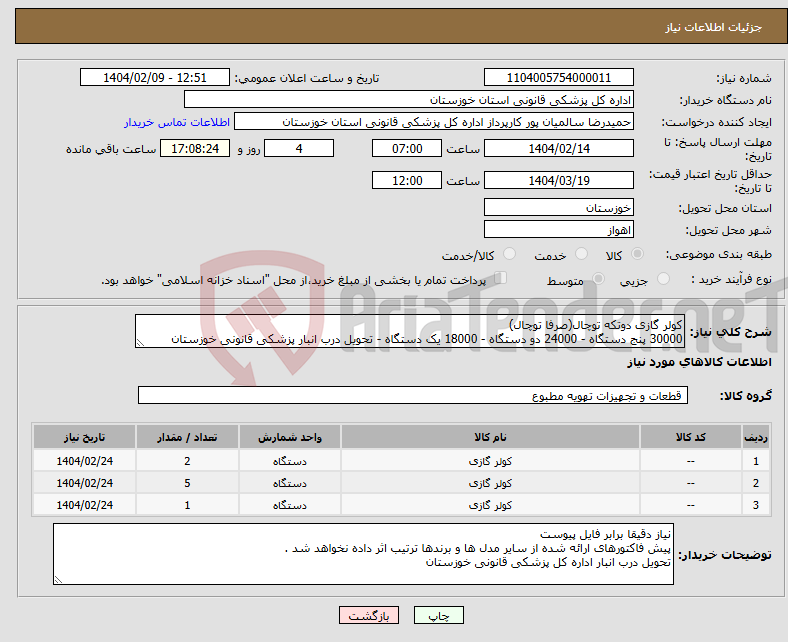Toggle the اسناد خزانه اسلامی payment checkbox
Viewport: 788px width, 642px height.
(x=501, y=278)
